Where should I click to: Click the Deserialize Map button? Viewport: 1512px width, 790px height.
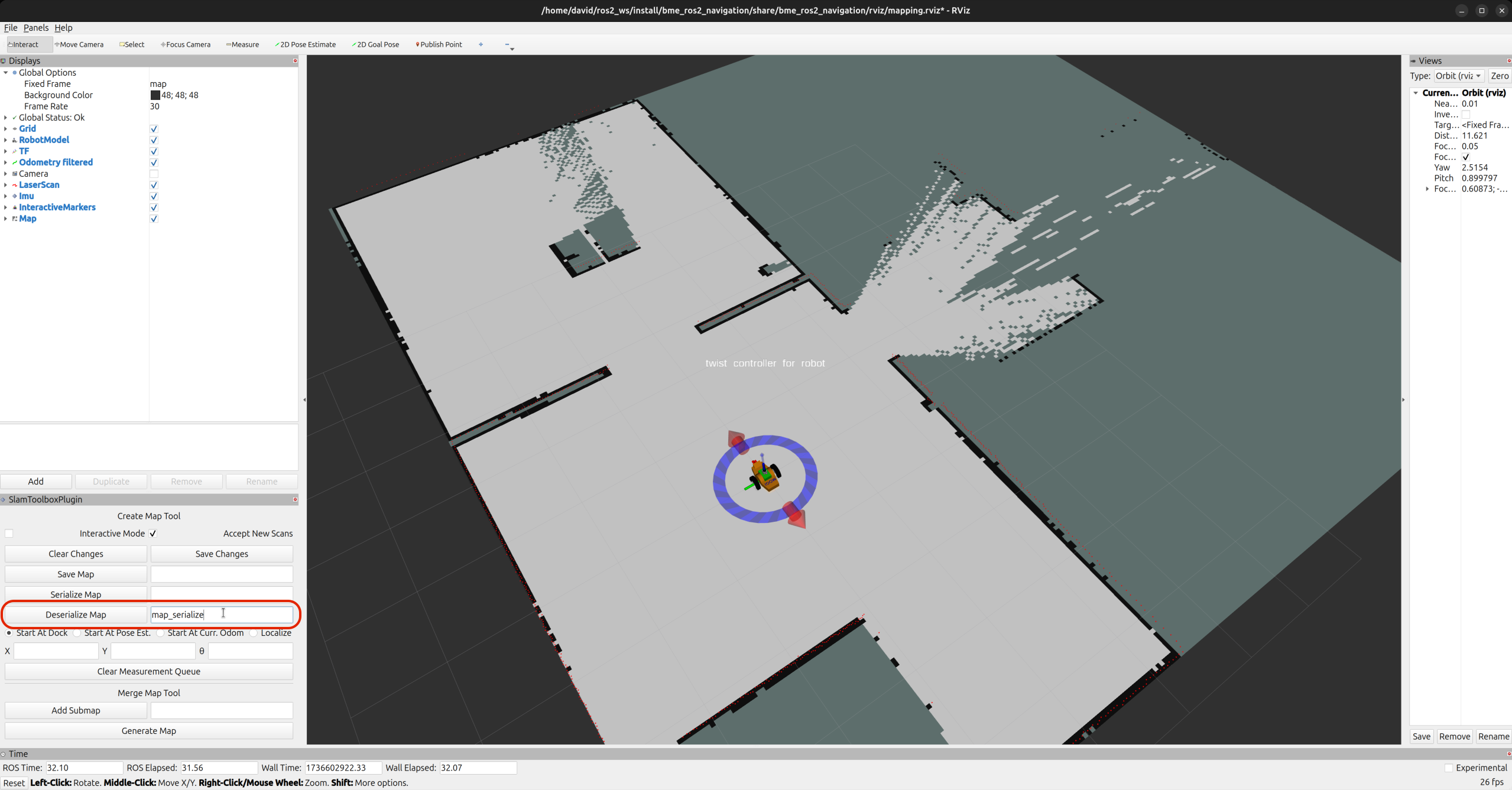click(76, 615)
